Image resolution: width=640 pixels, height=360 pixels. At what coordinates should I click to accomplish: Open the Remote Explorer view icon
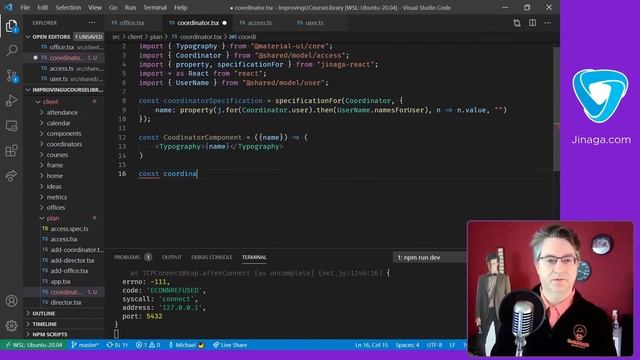pos(11,126)
